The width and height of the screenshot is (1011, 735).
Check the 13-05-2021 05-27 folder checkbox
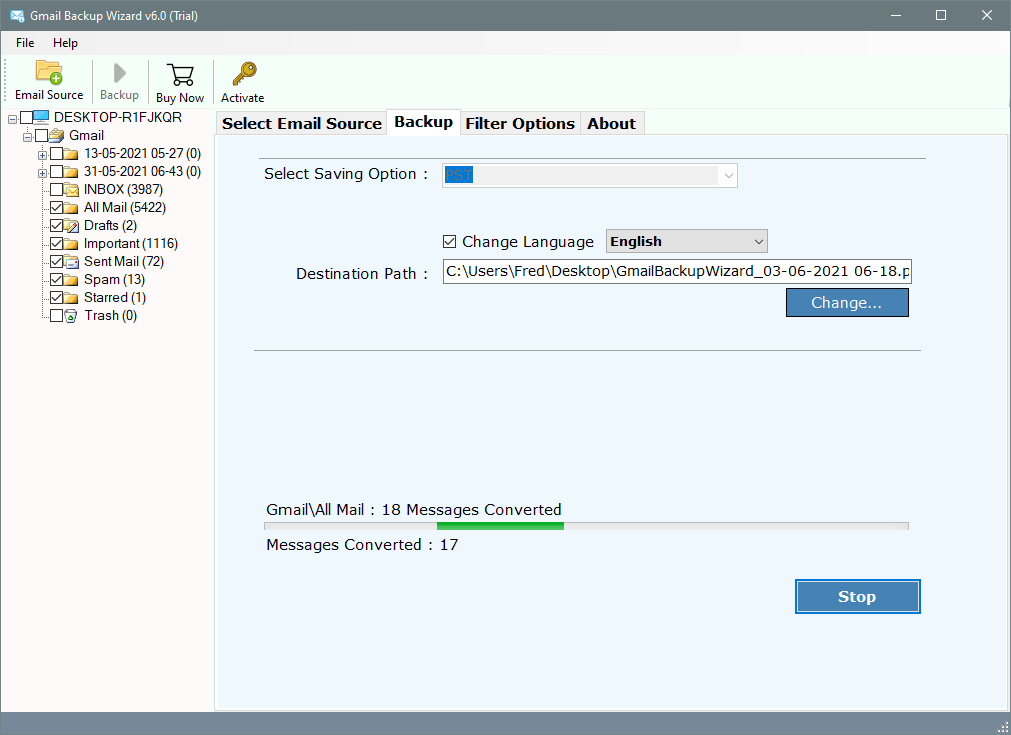[x=57, y=153]
